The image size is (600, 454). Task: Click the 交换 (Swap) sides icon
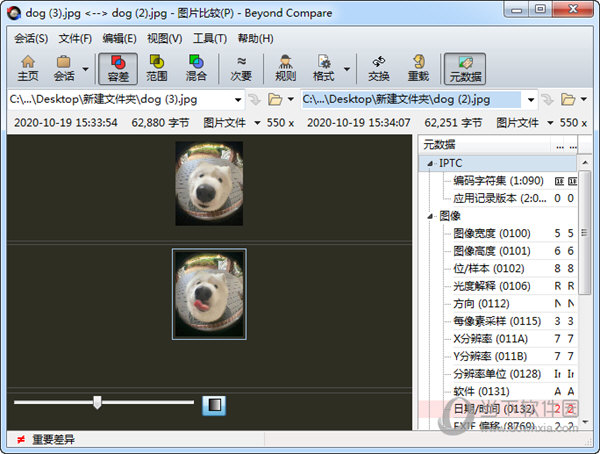point(379,67)
